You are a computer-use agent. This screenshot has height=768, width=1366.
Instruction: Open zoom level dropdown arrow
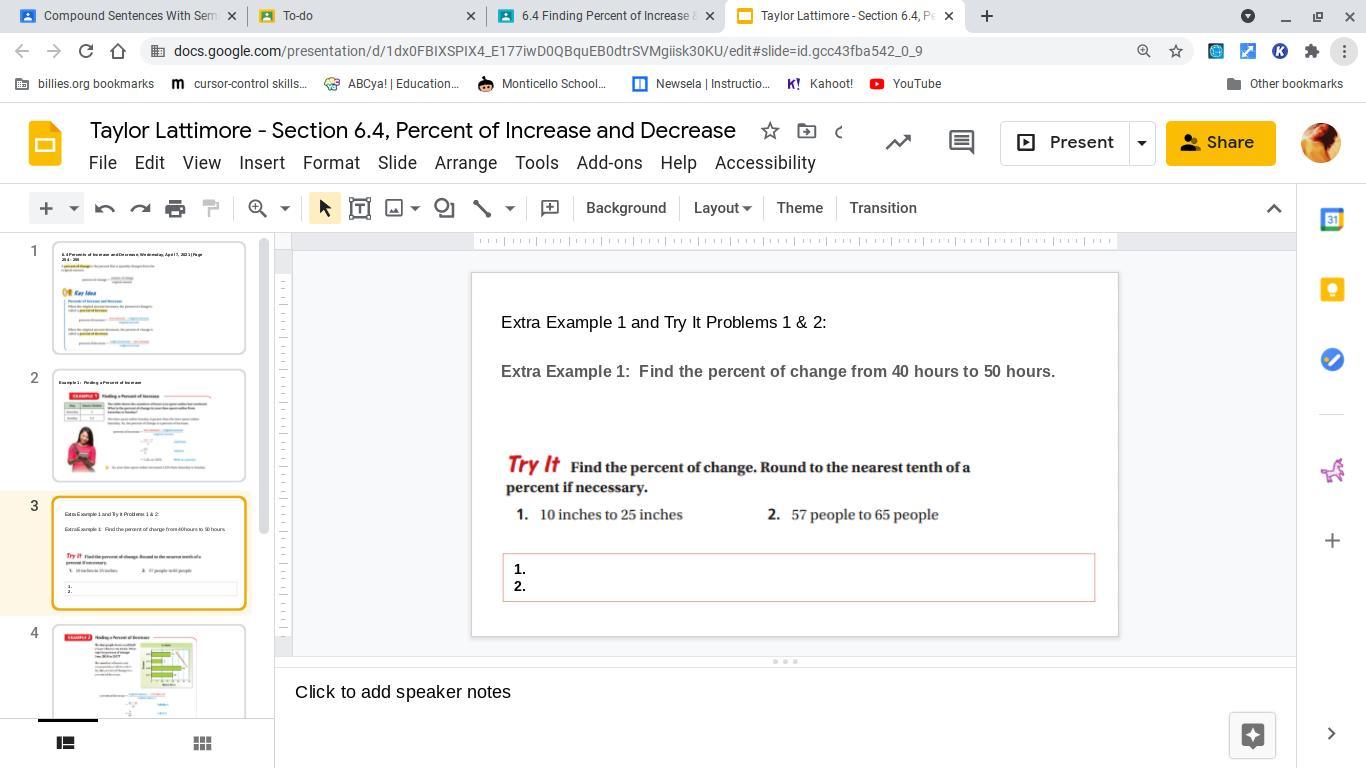pos(284,208)
